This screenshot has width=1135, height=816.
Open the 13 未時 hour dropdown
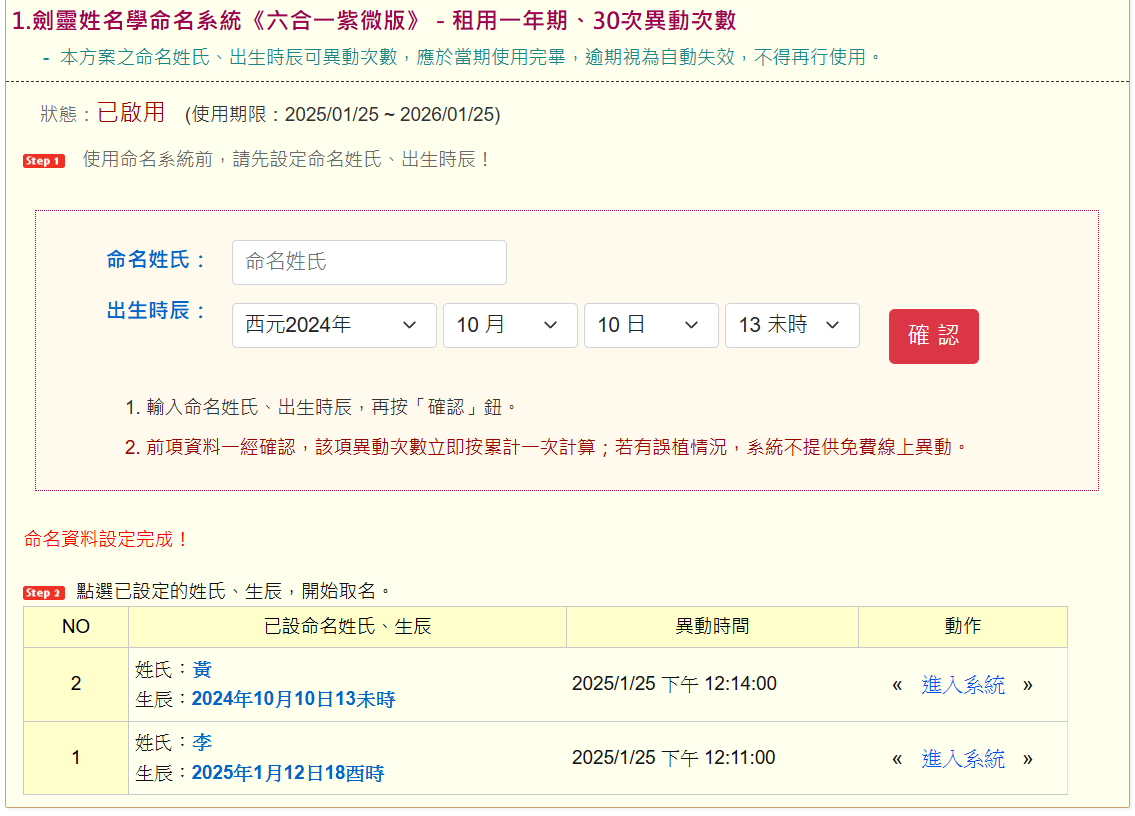coord(792,325)
